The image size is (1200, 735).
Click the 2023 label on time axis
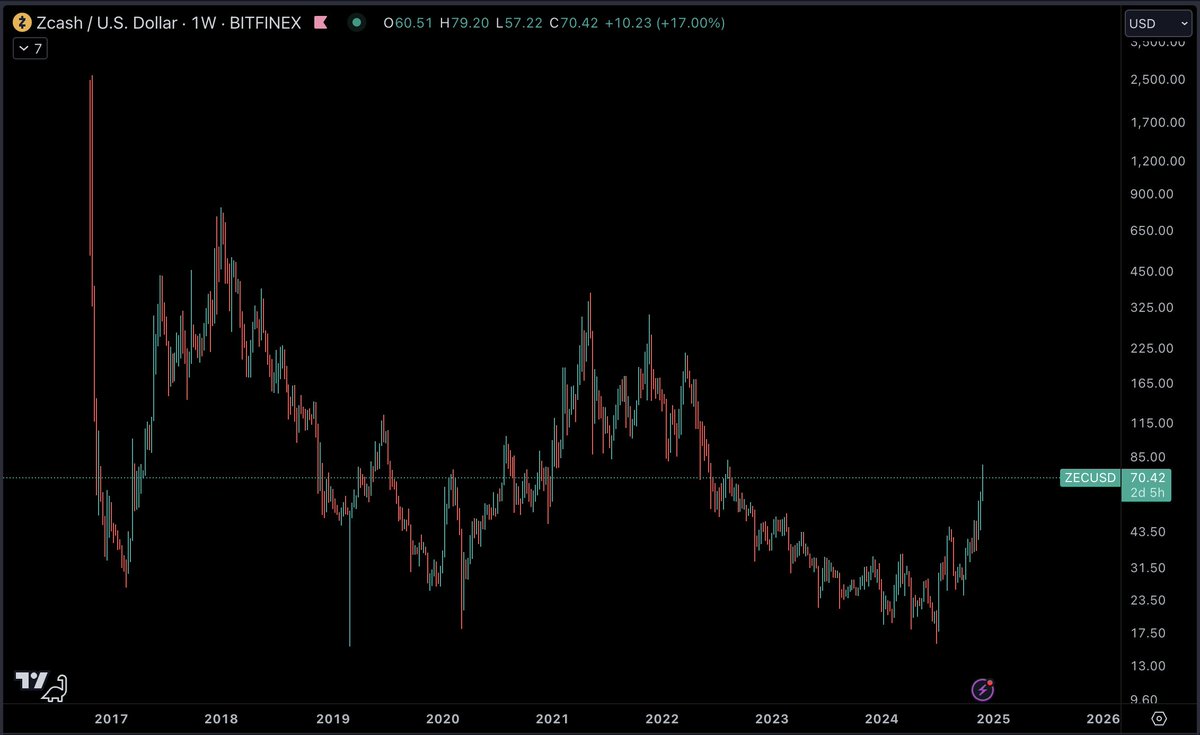772,719
